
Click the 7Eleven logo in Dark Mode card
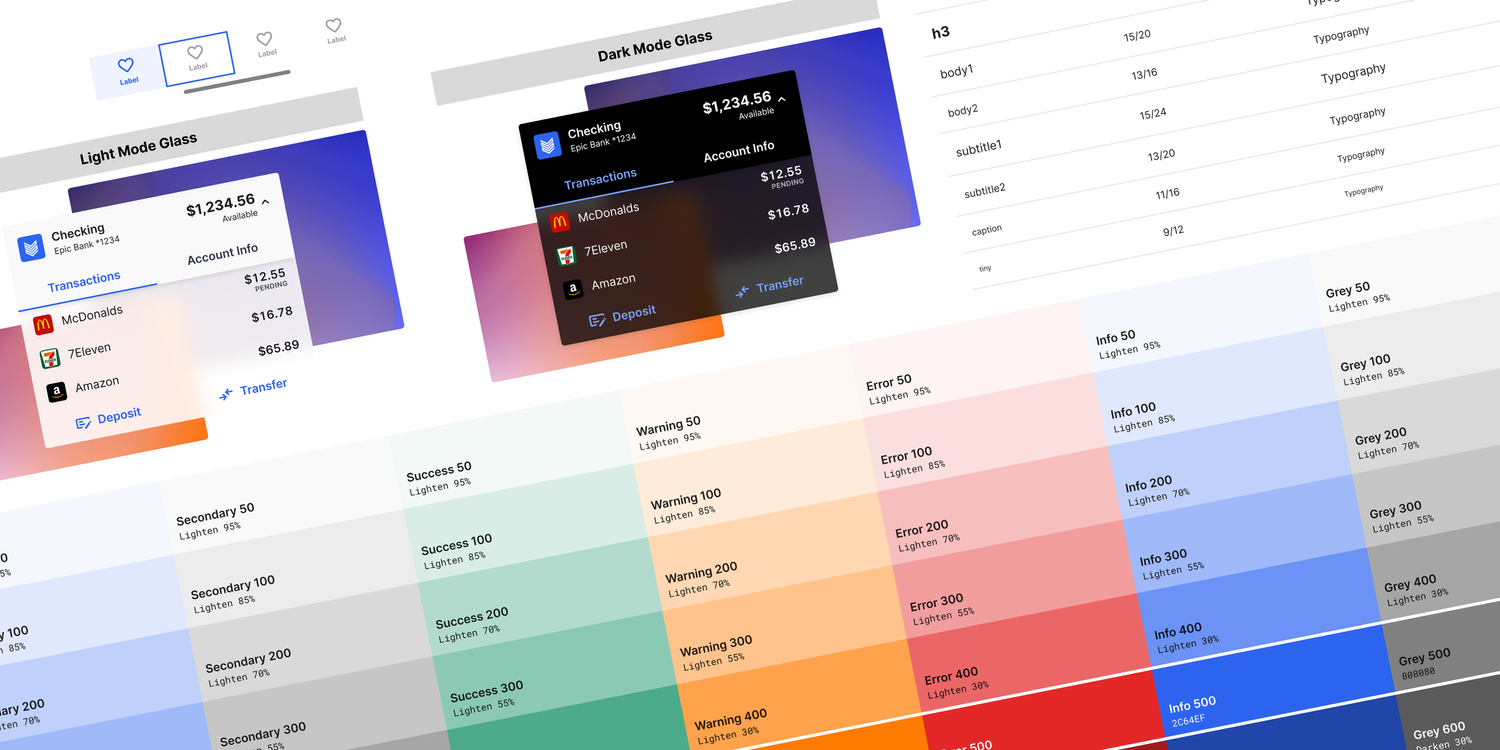point(566,256)
